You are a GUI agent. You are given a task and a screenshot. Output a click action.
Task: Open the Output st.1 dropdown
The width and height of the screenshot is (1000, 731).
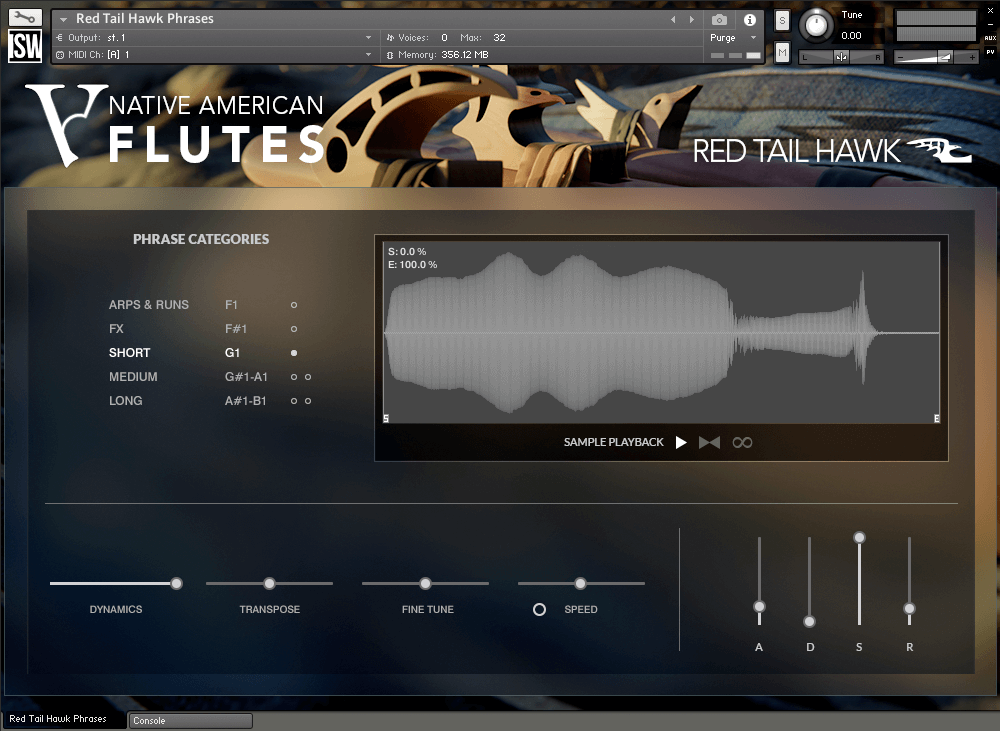[366, 36]
